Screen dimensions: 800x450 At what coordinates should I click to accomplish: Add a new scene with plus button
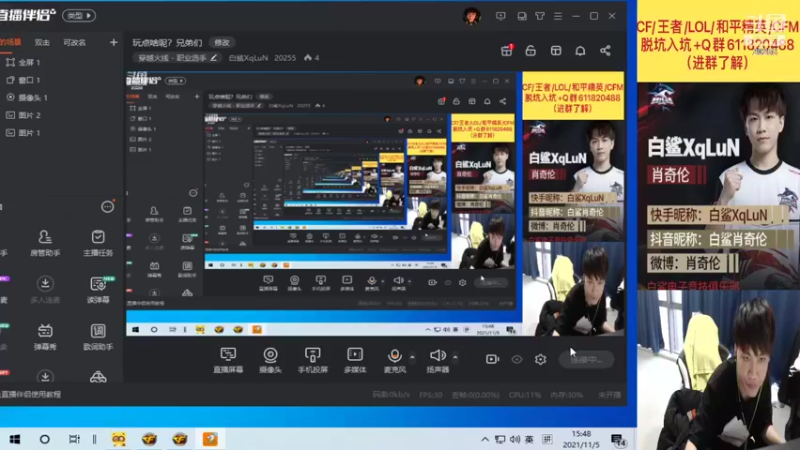(x=113, y=42)
